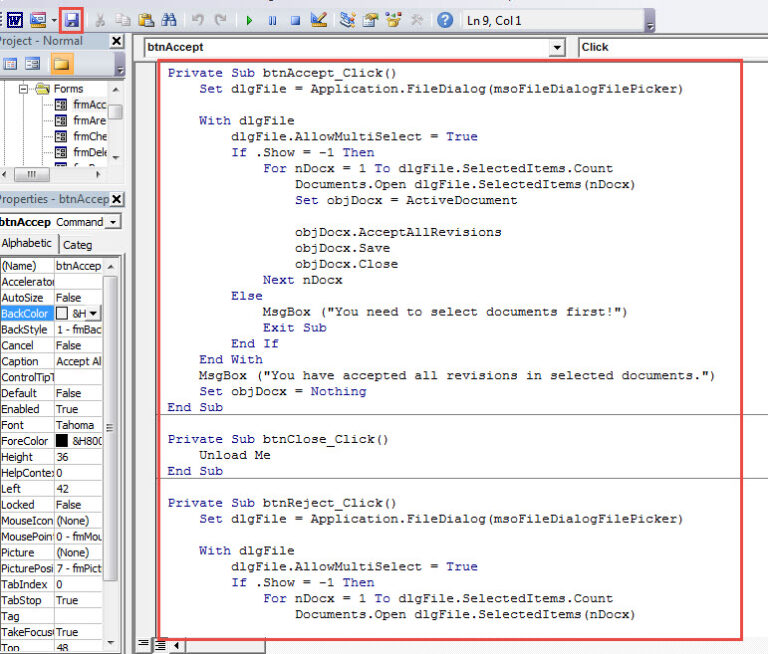This screenshot has width=768, height=654.
Task: Close the Project - Normal panel
Action: tap(117, 41)
